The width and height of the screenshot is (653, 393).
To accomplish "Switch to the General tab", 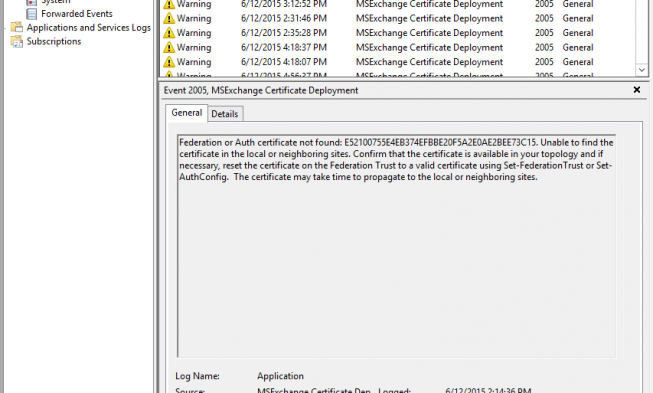I will 187,113.
